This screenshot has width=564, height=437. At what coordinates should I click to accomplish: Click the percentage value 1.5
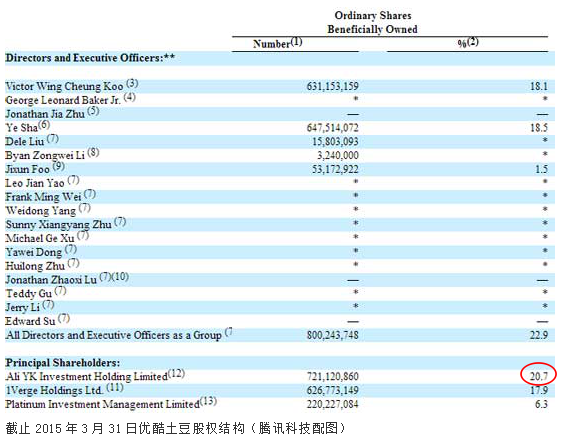(x=541, y=169)
